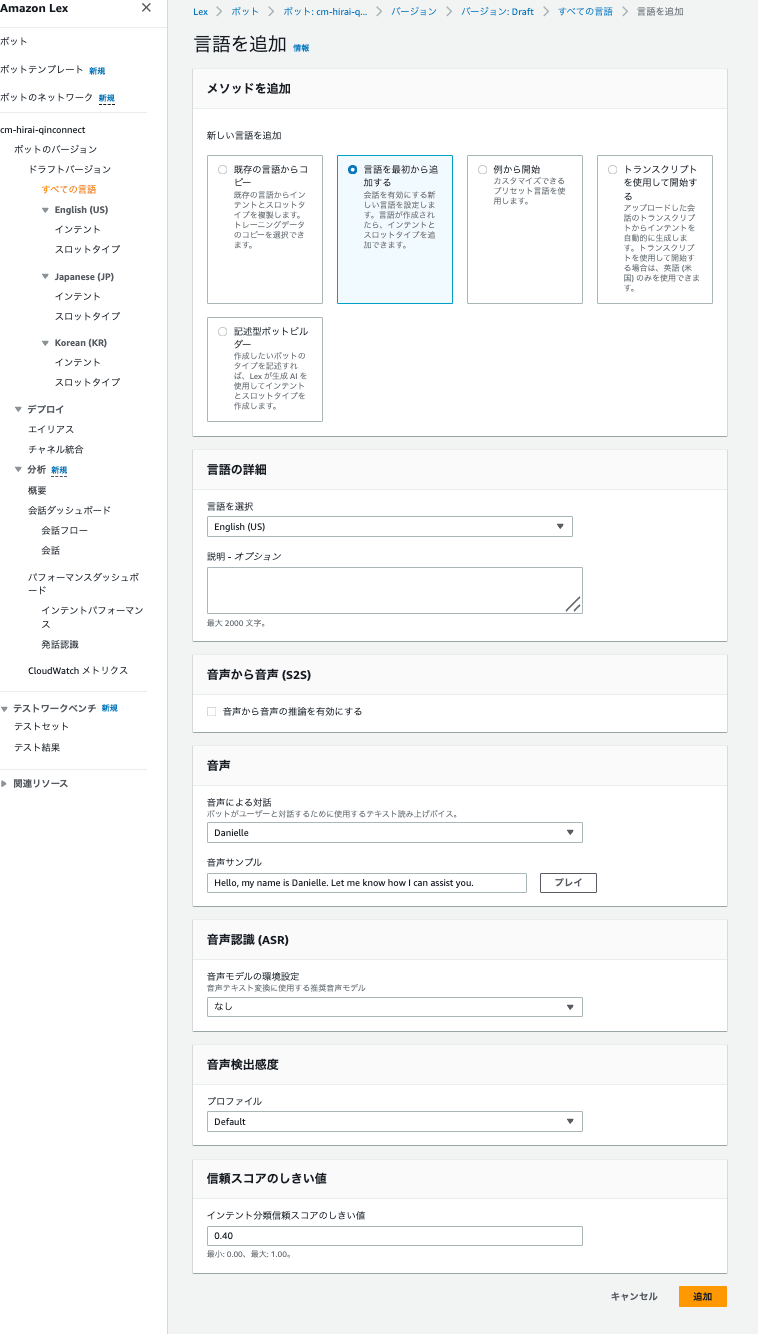This screenshot has width=758, height=1334.
Task: Select 言語を最初から追加する radio option
Action: (x=352, y=170)
